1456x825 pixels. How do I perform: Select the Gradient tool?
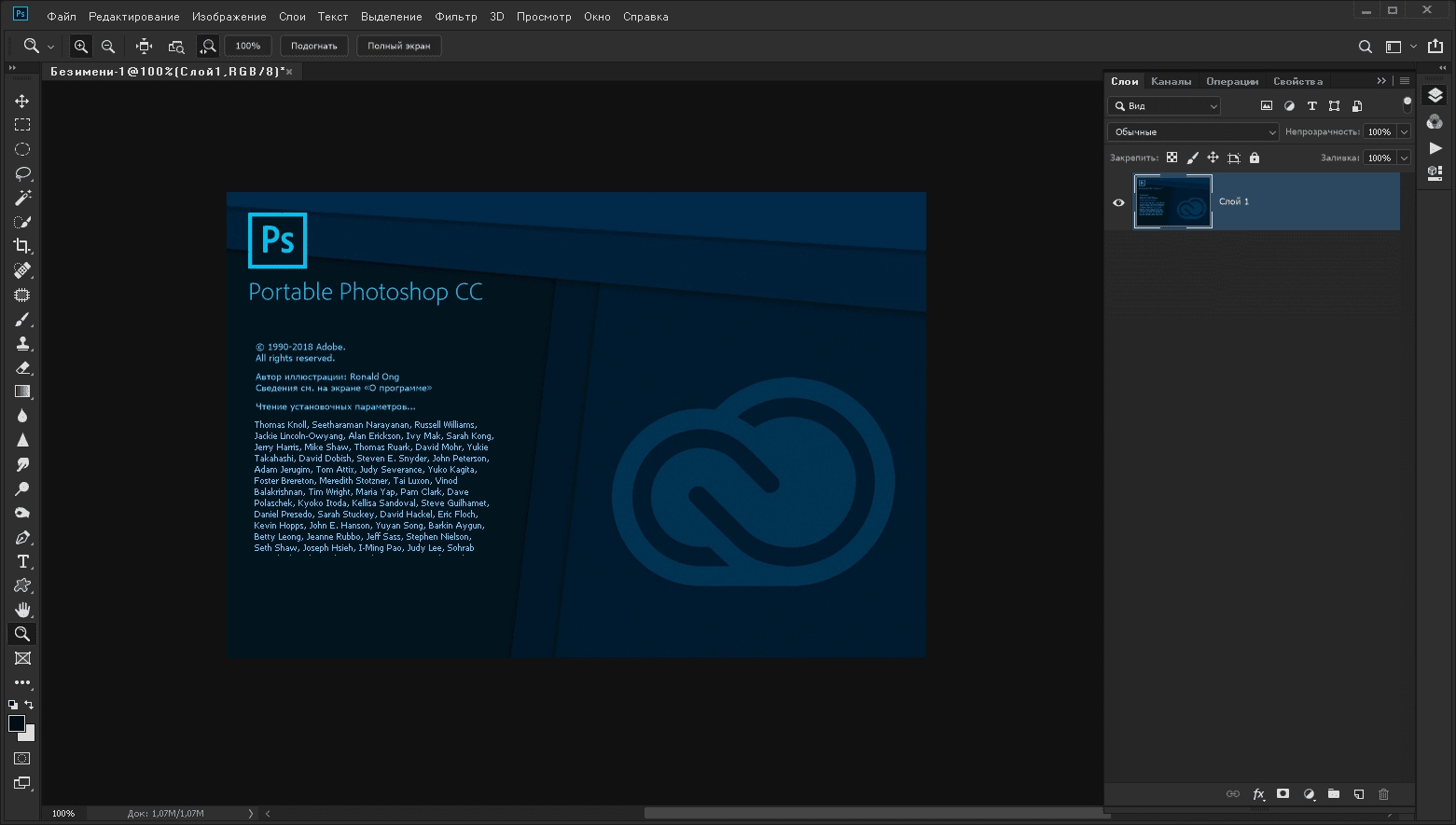(x=22, y=392)
